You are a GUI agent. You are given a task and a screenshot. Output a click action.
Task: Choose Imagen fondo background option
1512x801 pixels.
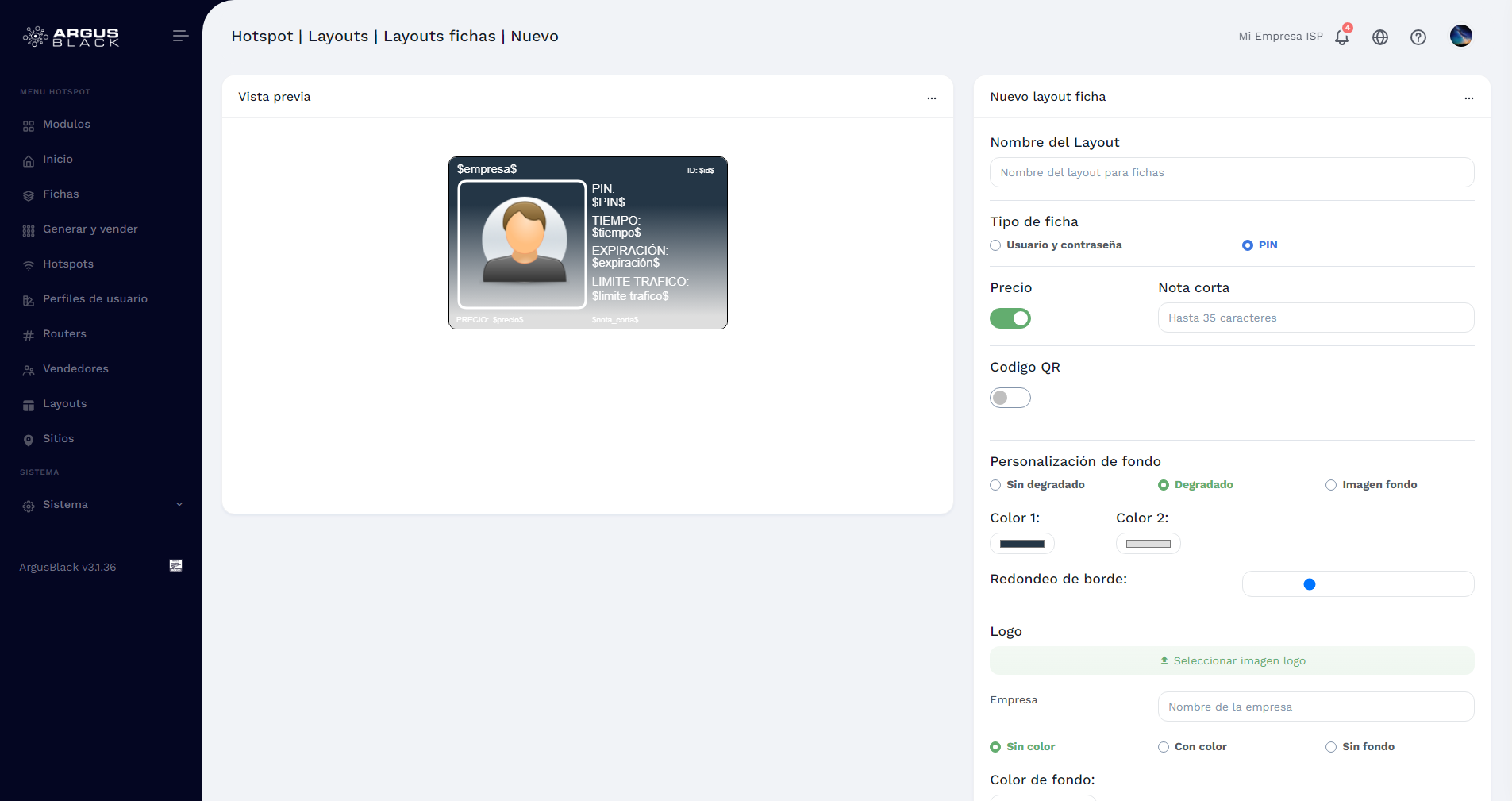click(1331, 485)
